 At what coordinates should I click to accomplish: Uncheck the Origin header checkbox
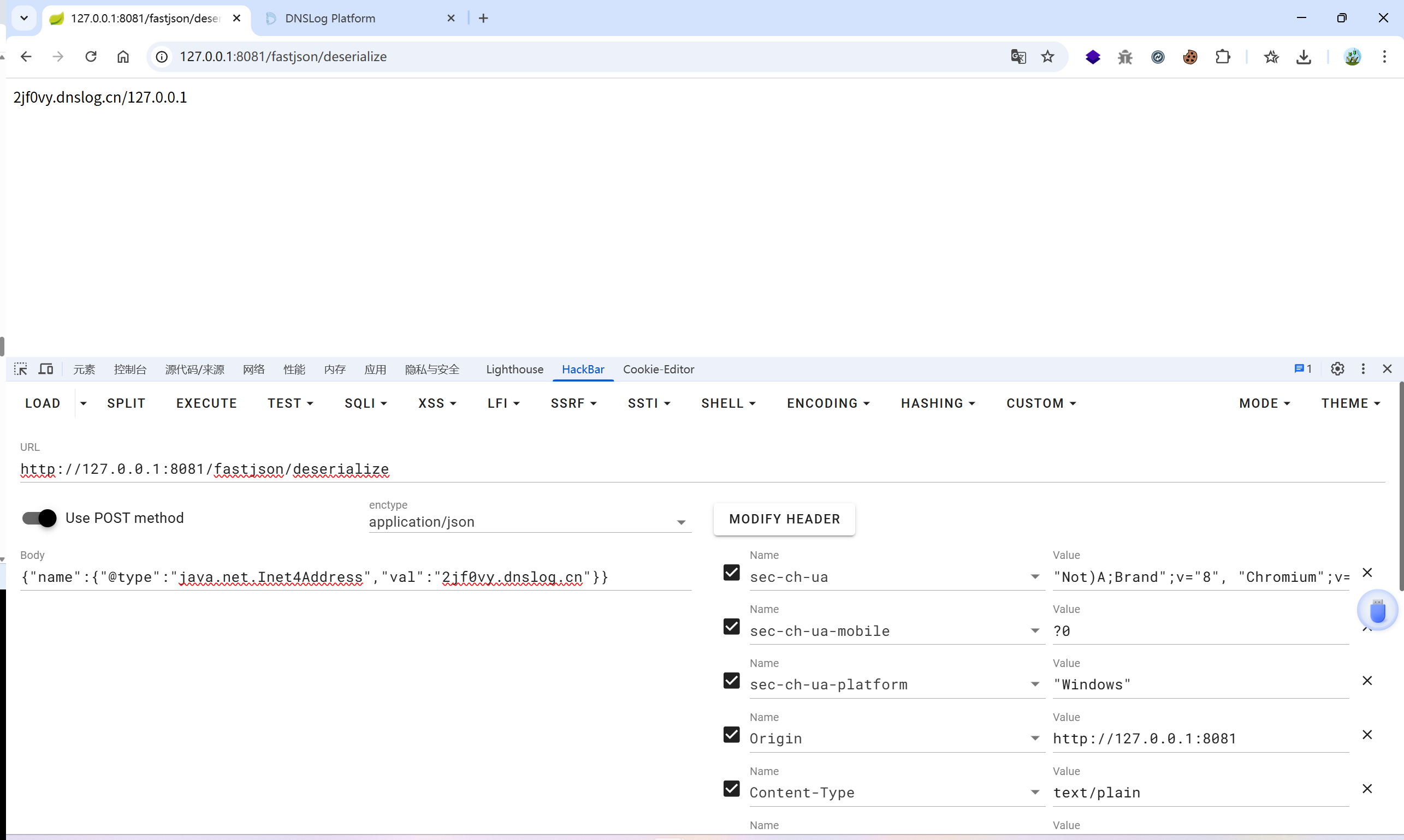(731, 735)
